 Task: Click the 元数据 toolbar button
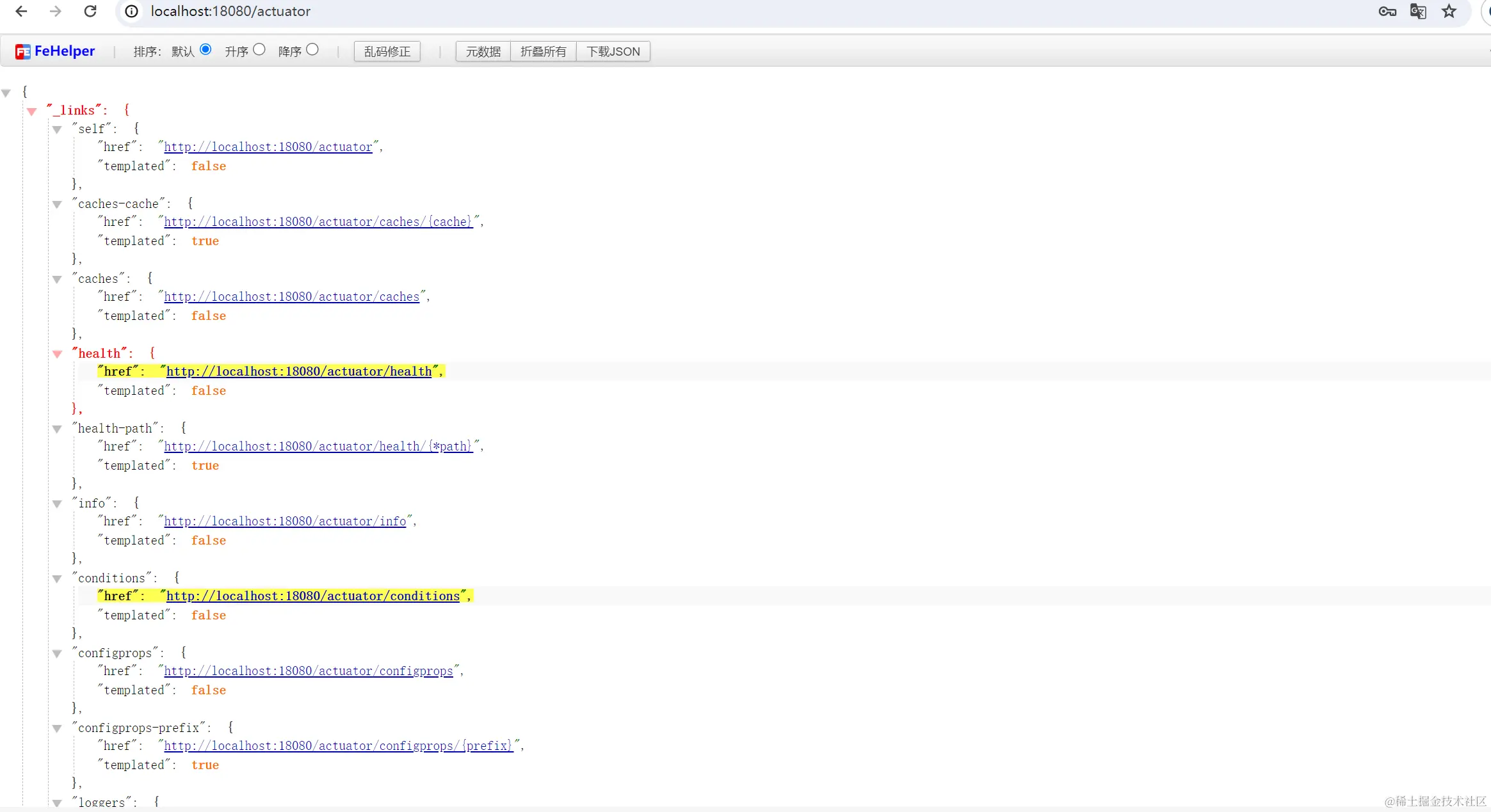(483, 51)
